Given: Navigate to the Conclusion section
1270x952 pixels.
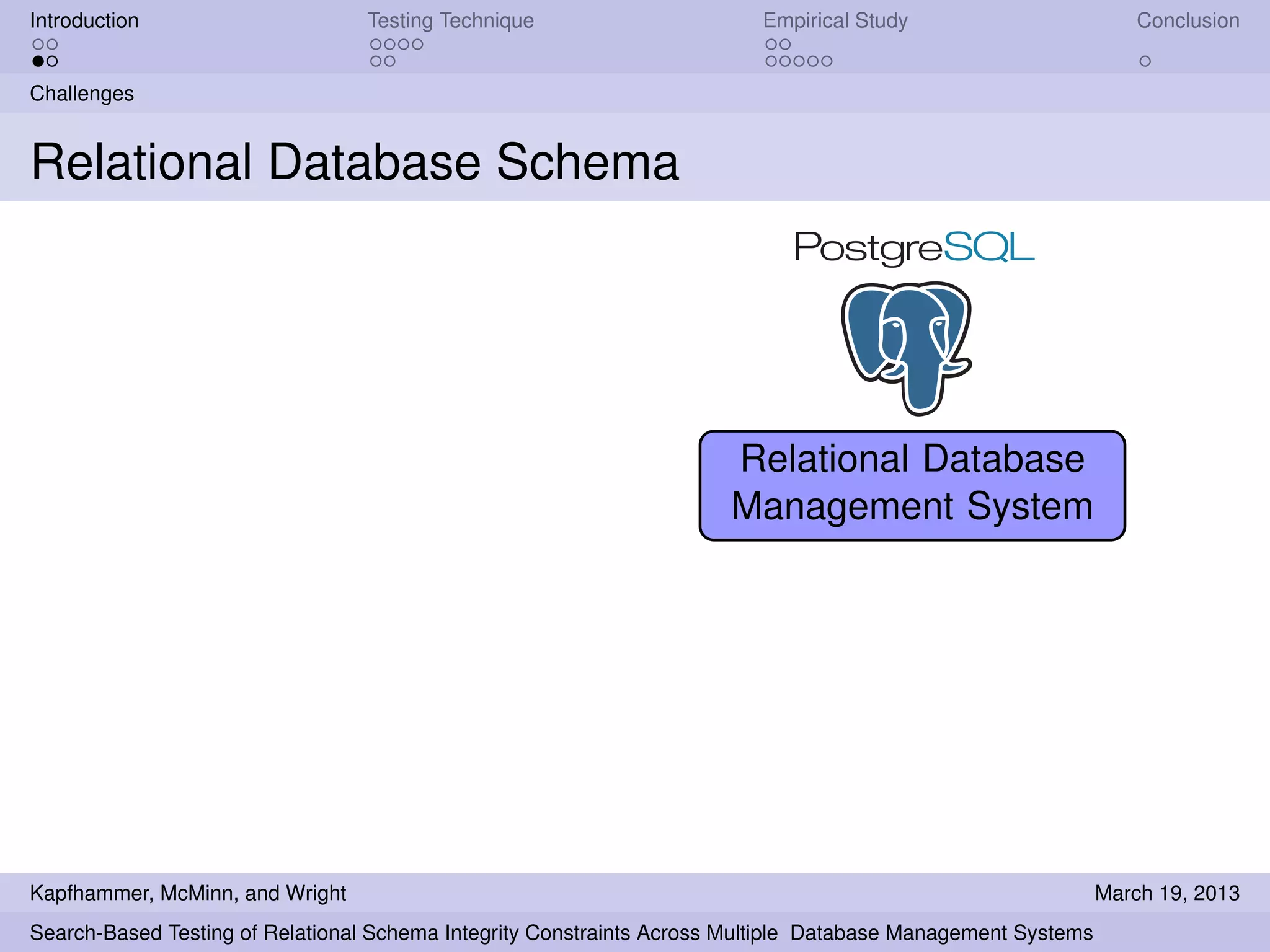Looking at the screenshot, I should tap(1188, 20).
